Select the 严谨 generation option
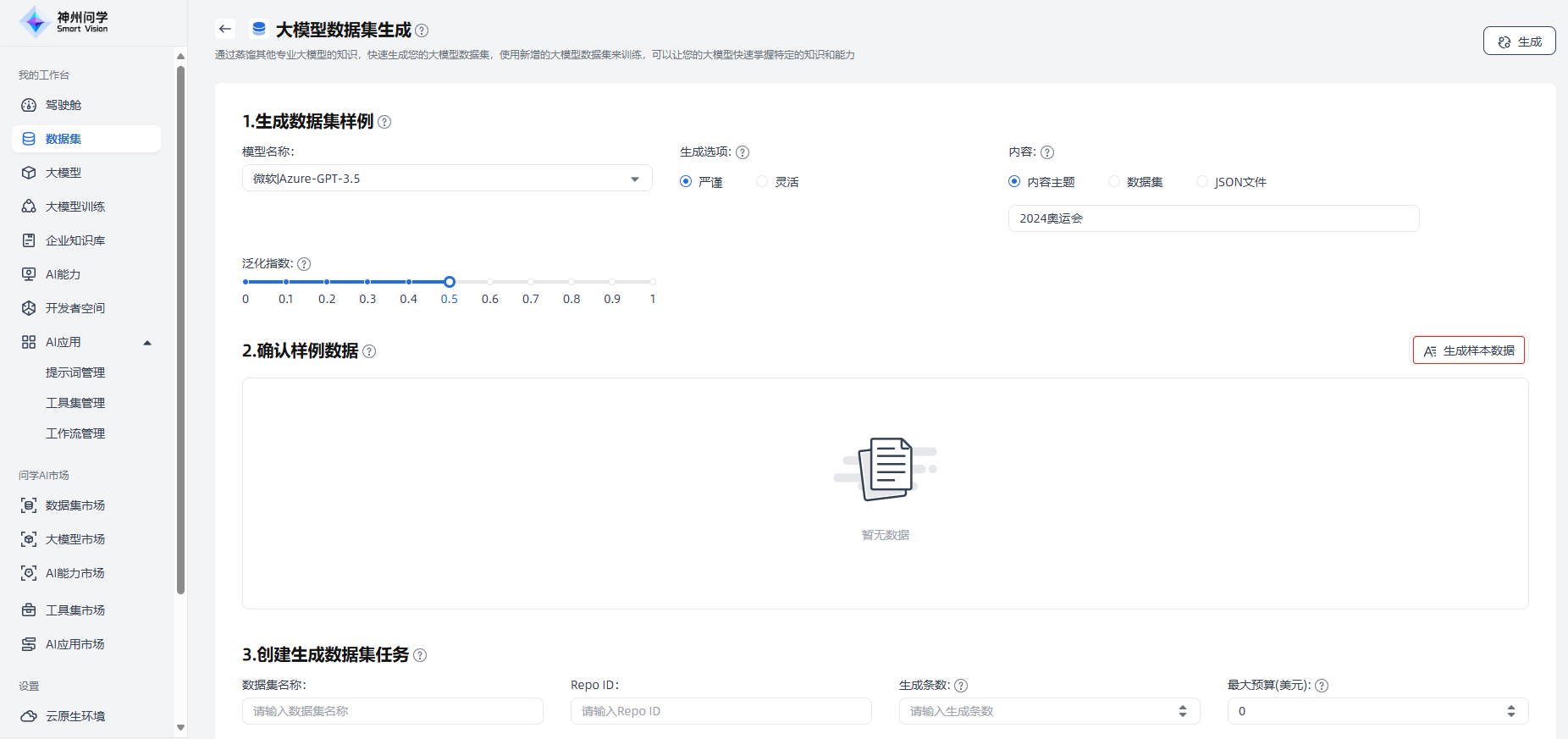The height and width of the screenshot is (739, 1568). pos(686,182)
